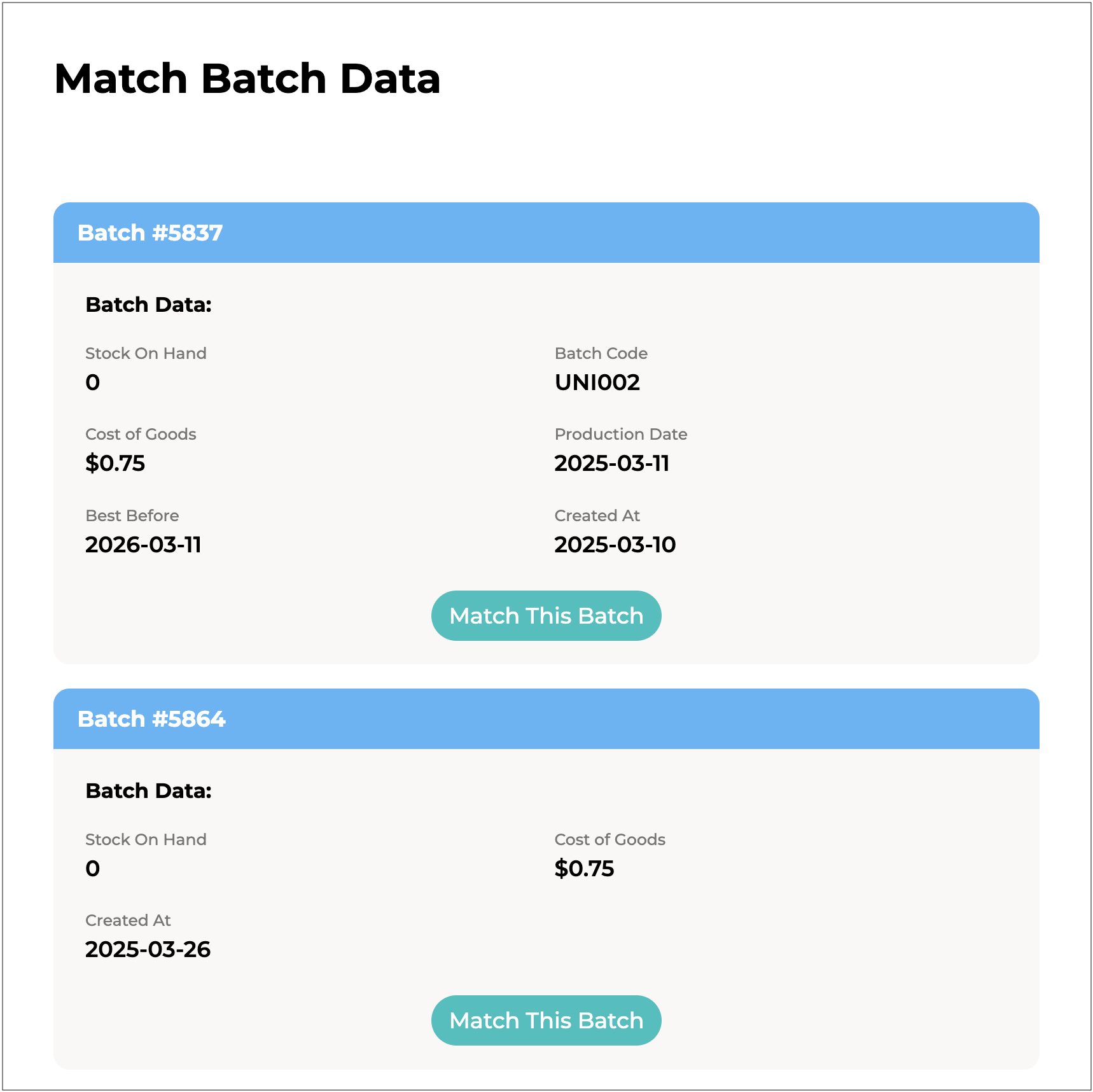
Task: Click Match This Batch for Batch #5864
Action: (546, 1020)
